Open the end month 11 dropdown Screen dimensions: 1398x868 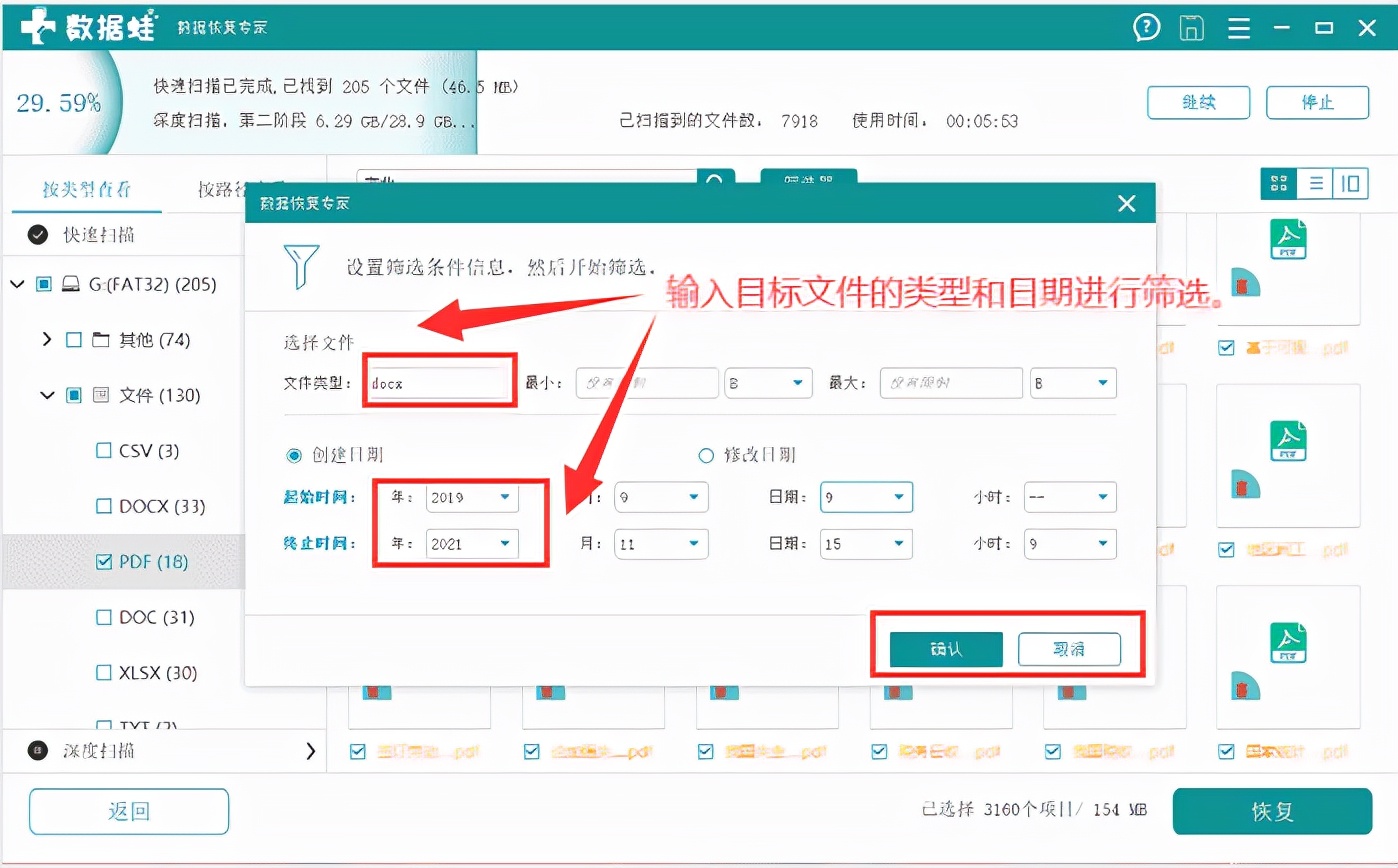point(661,544)
